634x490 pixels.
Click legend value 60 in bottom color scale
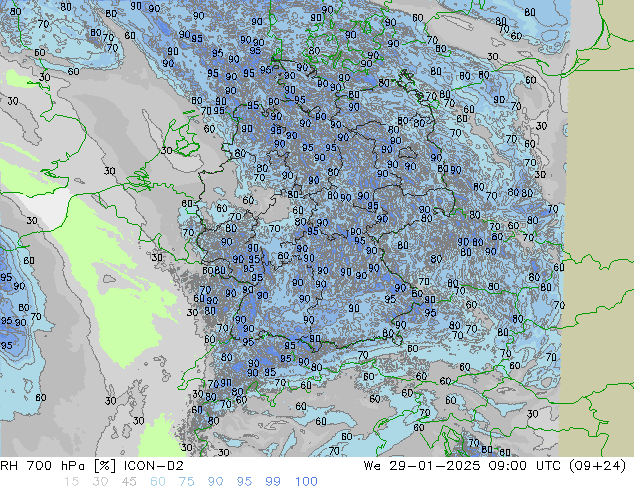pos(158,482)
